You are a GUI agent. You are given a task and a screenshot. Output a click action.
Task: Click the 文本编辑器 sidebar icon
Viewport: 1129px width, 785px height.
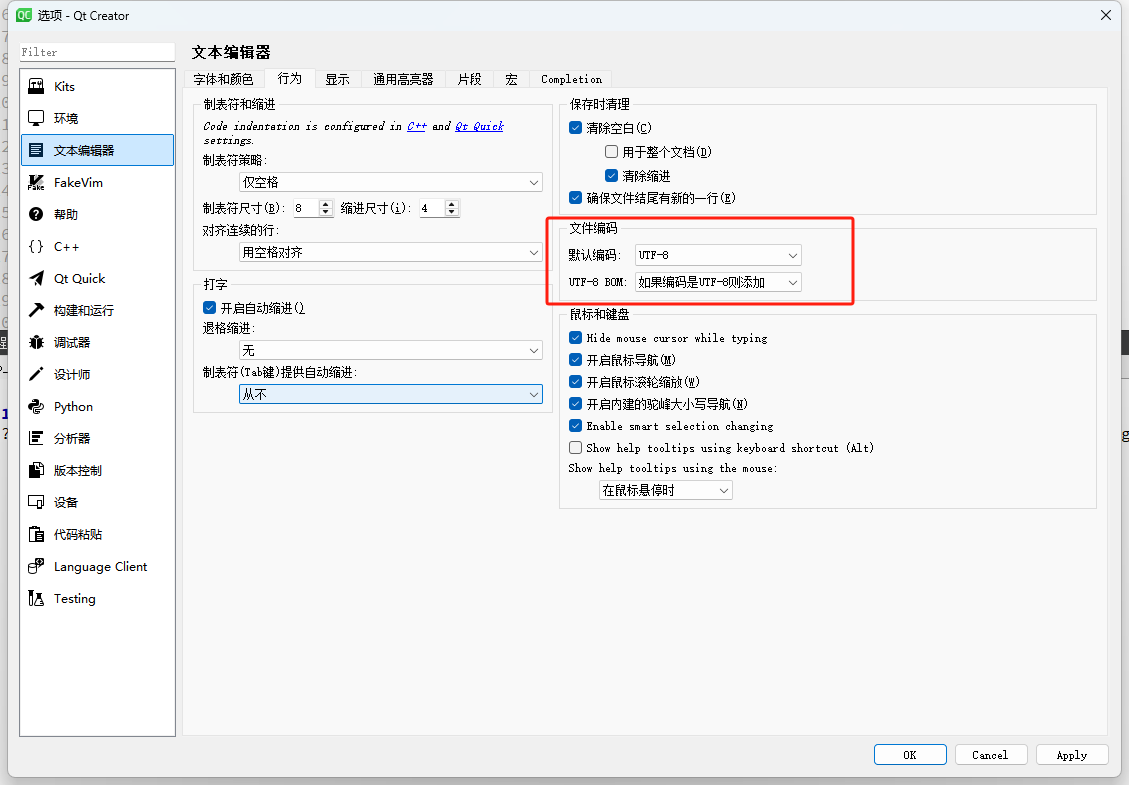click(36, 150)
